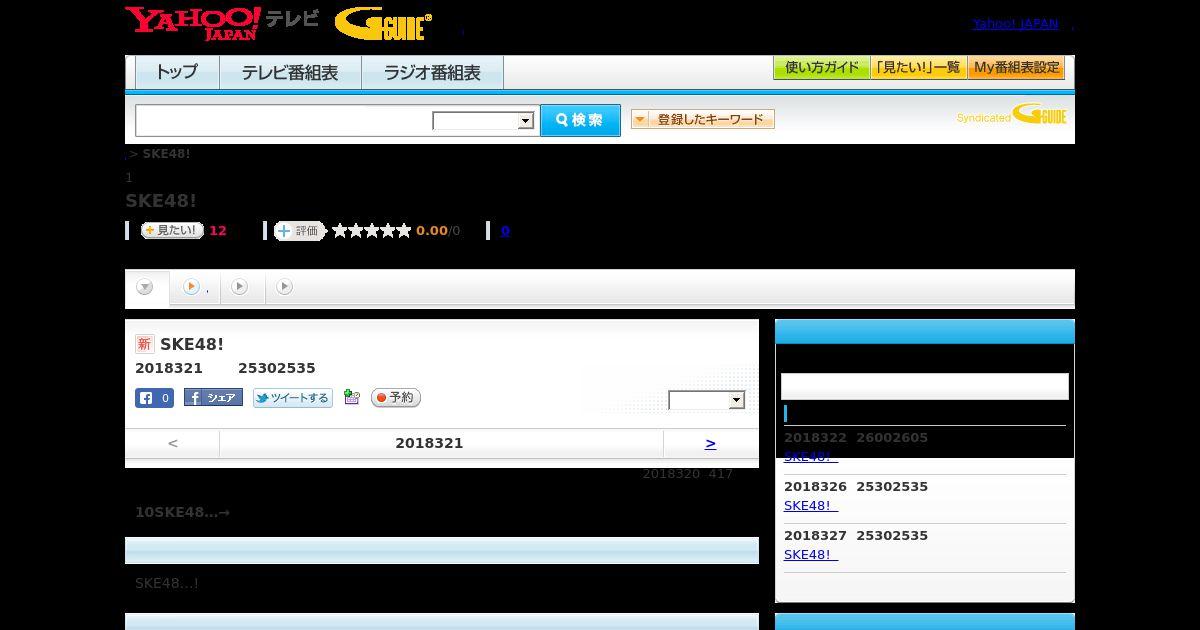This screenshot has width=1200, height=630.
Task: Open the Yahoo! JAPAN link at top right
Action: (x=1015, y=24)
